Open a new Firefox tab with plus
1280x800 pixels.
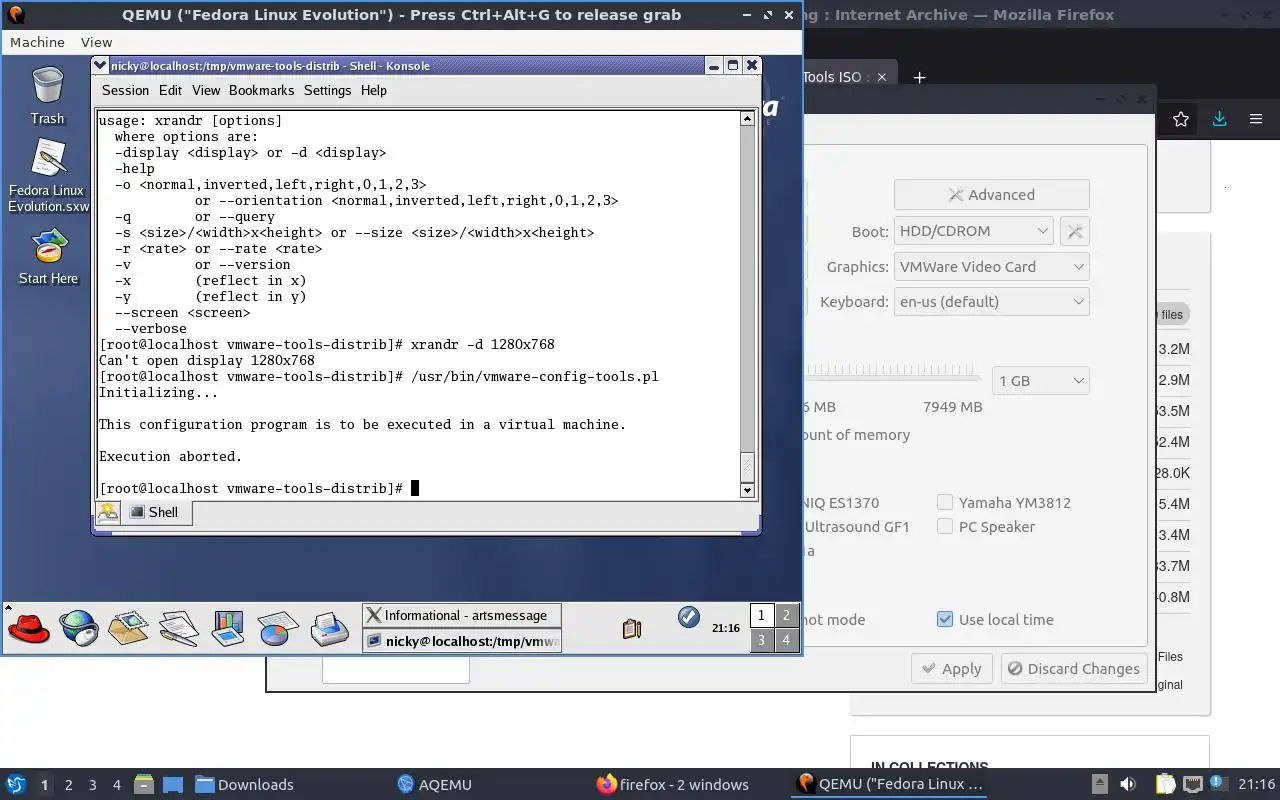(x=919, y=77)
